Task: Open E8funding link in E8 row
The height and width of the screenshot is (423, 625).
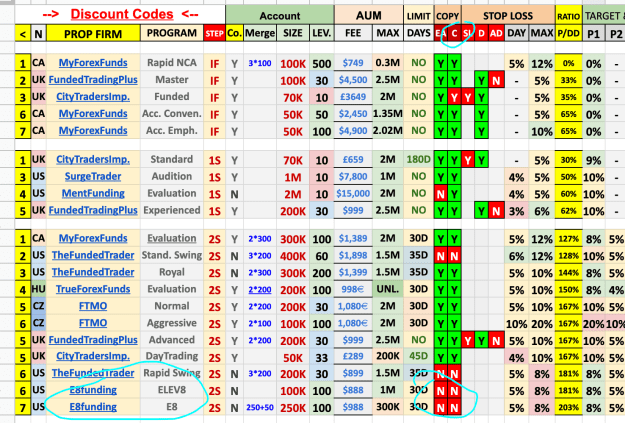Action: (x=93, y=407)
